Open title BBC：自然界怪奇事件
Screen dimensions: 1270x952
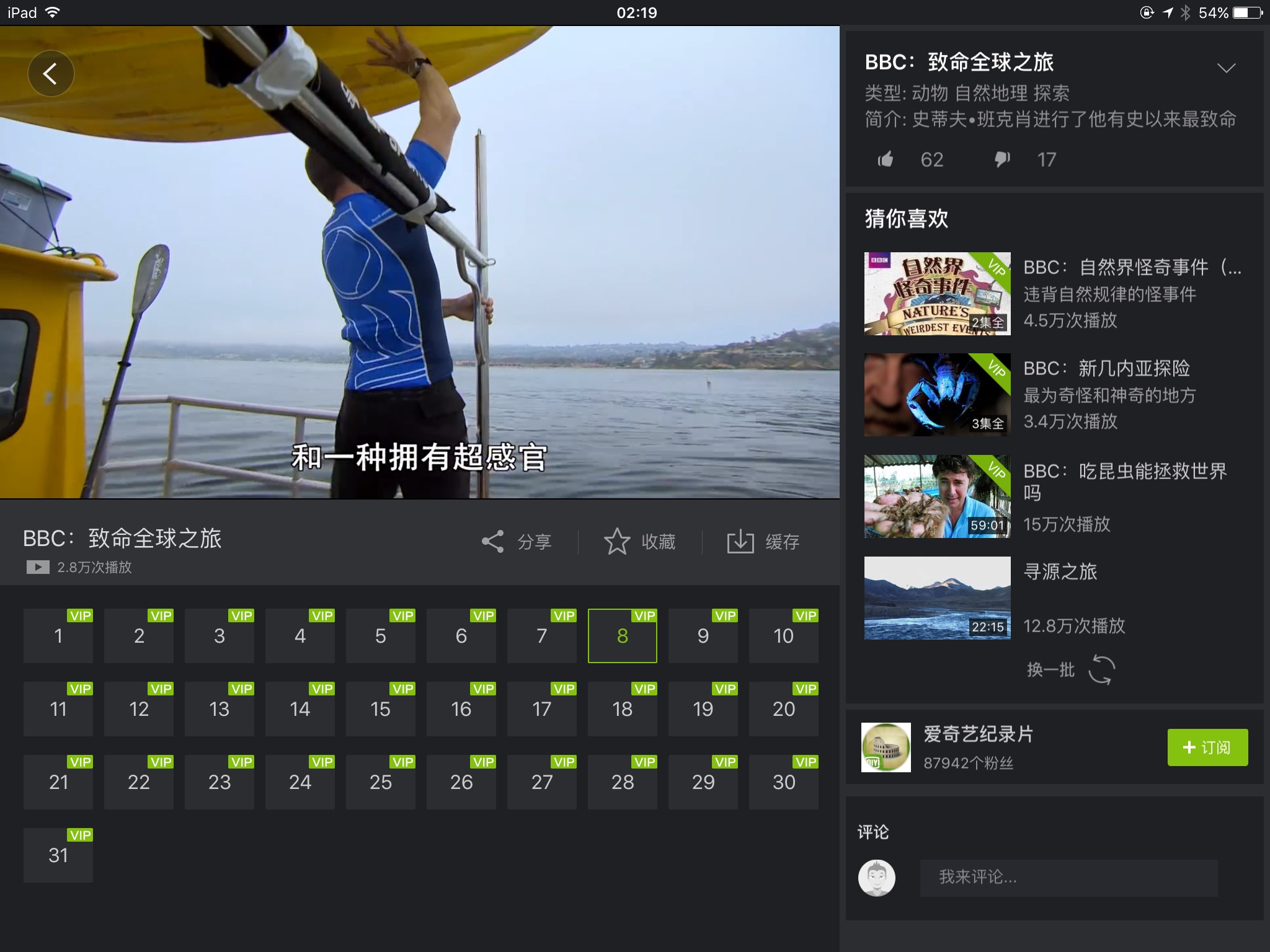point(1132,268)
